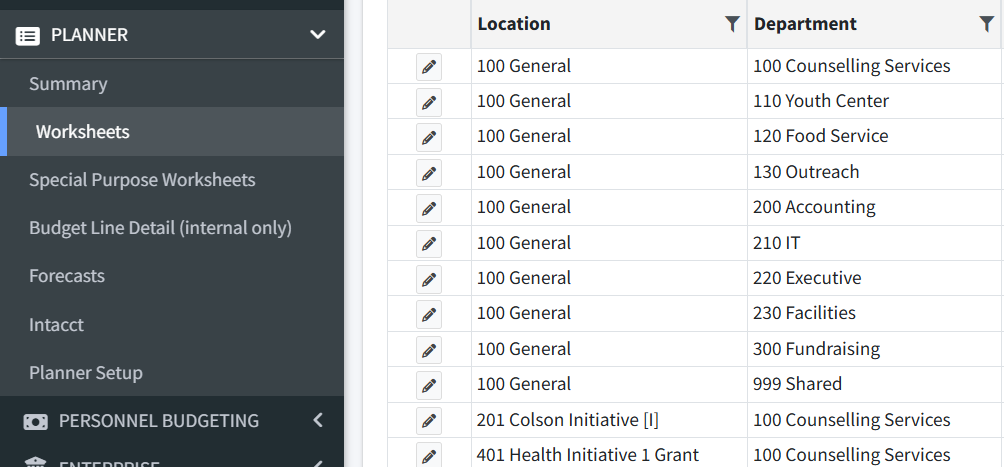Open Special Purpose Worksheets
The image size is (1004, 467).
tap(142, 180)
